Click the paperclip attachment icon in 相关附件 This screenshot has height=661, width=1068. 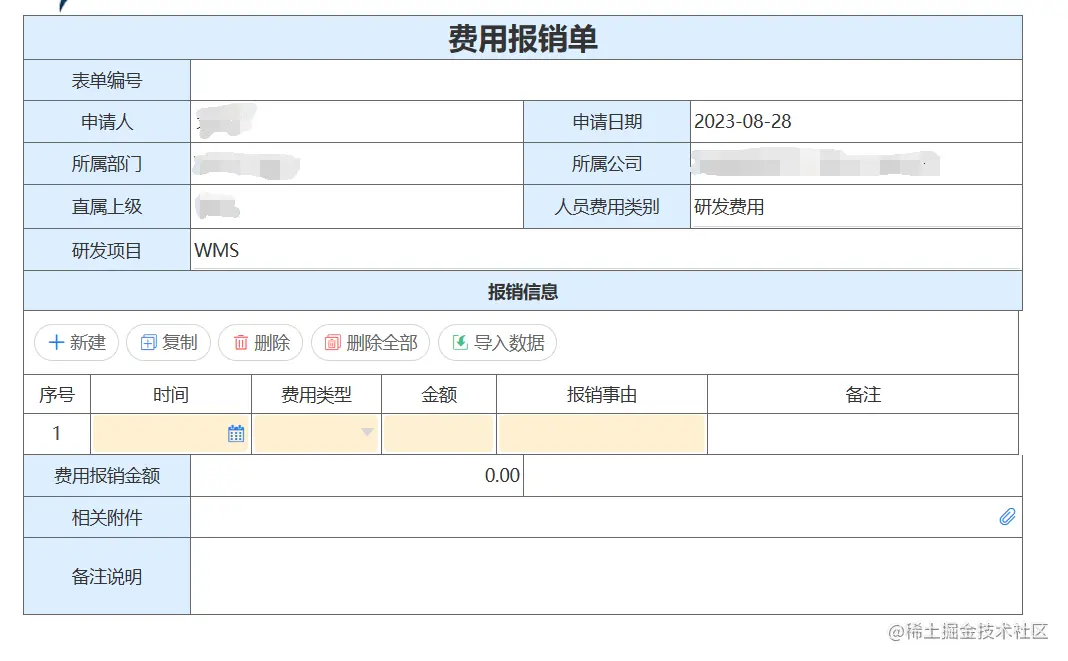coord(1007,517)
